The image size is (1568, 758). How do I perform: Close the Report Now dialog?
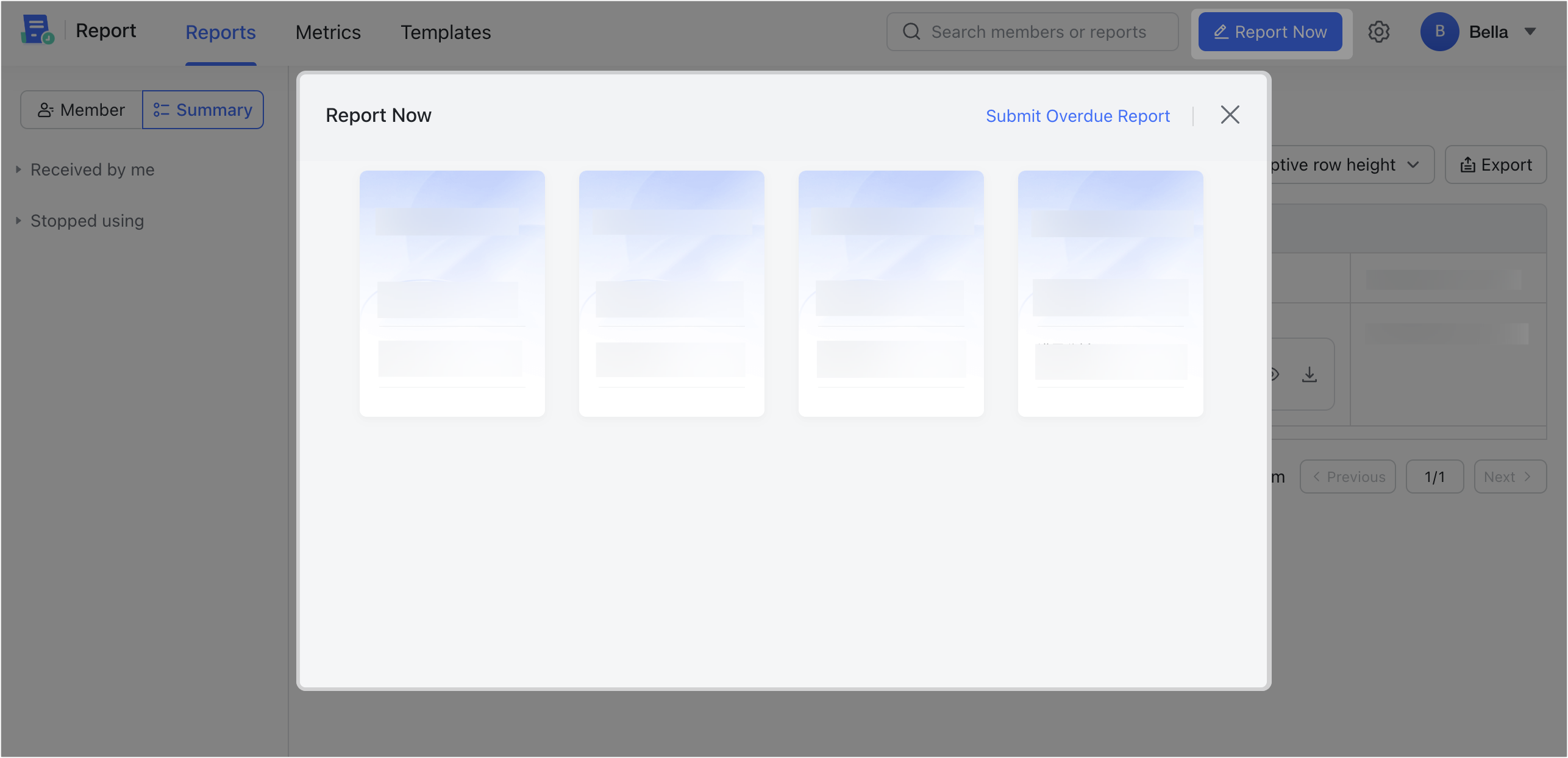1230,115
